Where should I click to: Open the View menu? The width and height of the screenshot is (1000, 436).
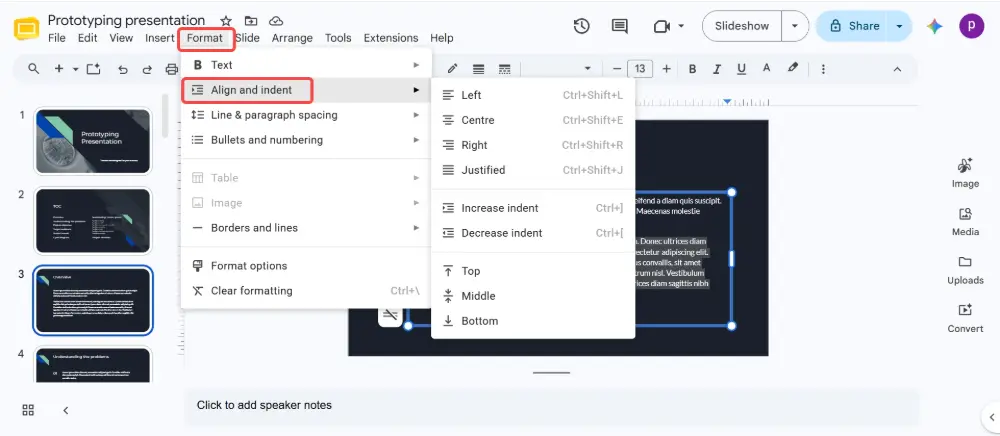121,38
